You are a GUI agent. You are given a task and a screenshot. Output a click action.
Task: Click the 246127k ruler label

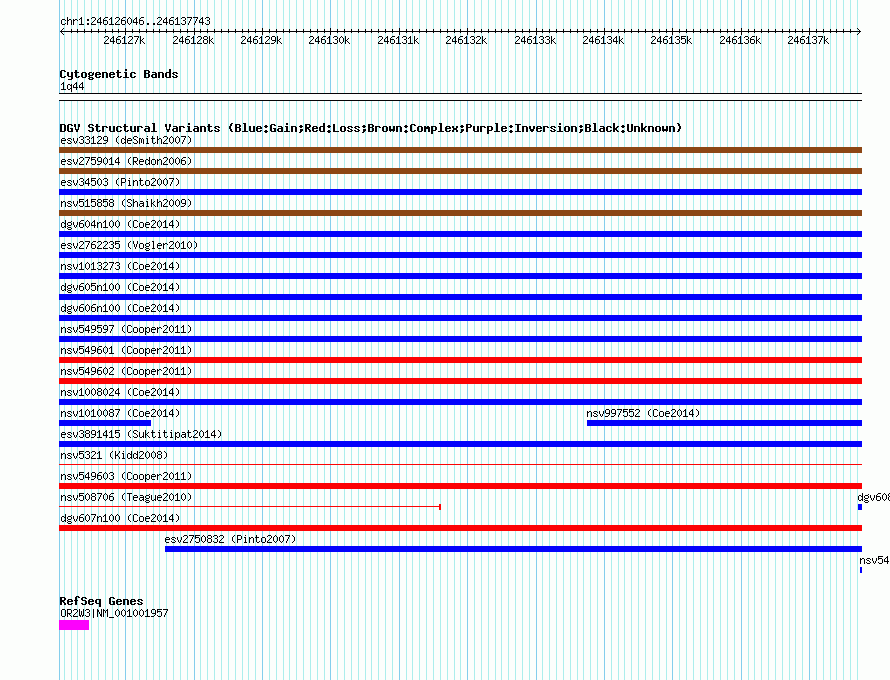[x=124, y=40]
